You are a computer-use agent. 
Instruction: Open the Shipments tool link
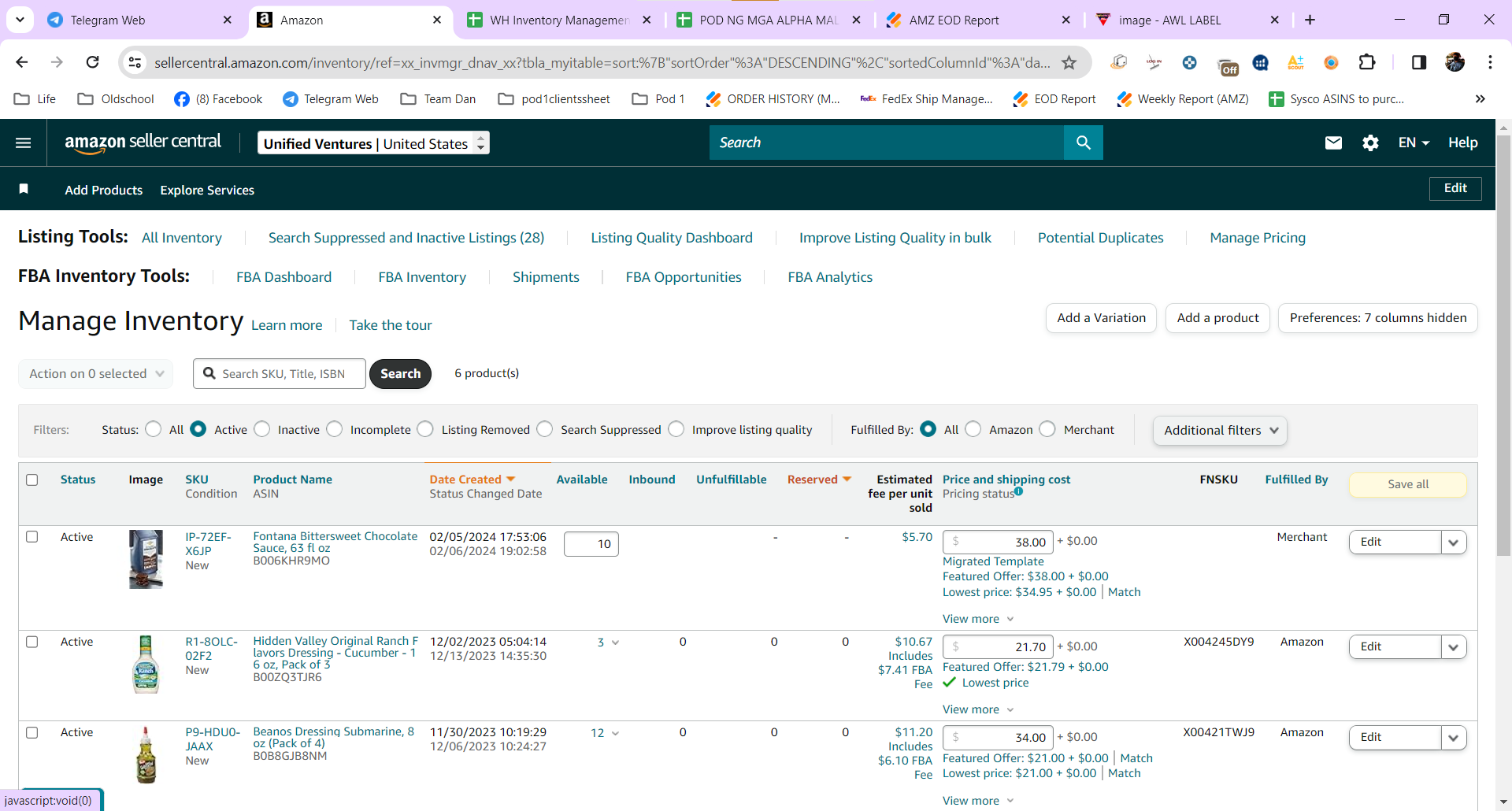pos(546,277)
